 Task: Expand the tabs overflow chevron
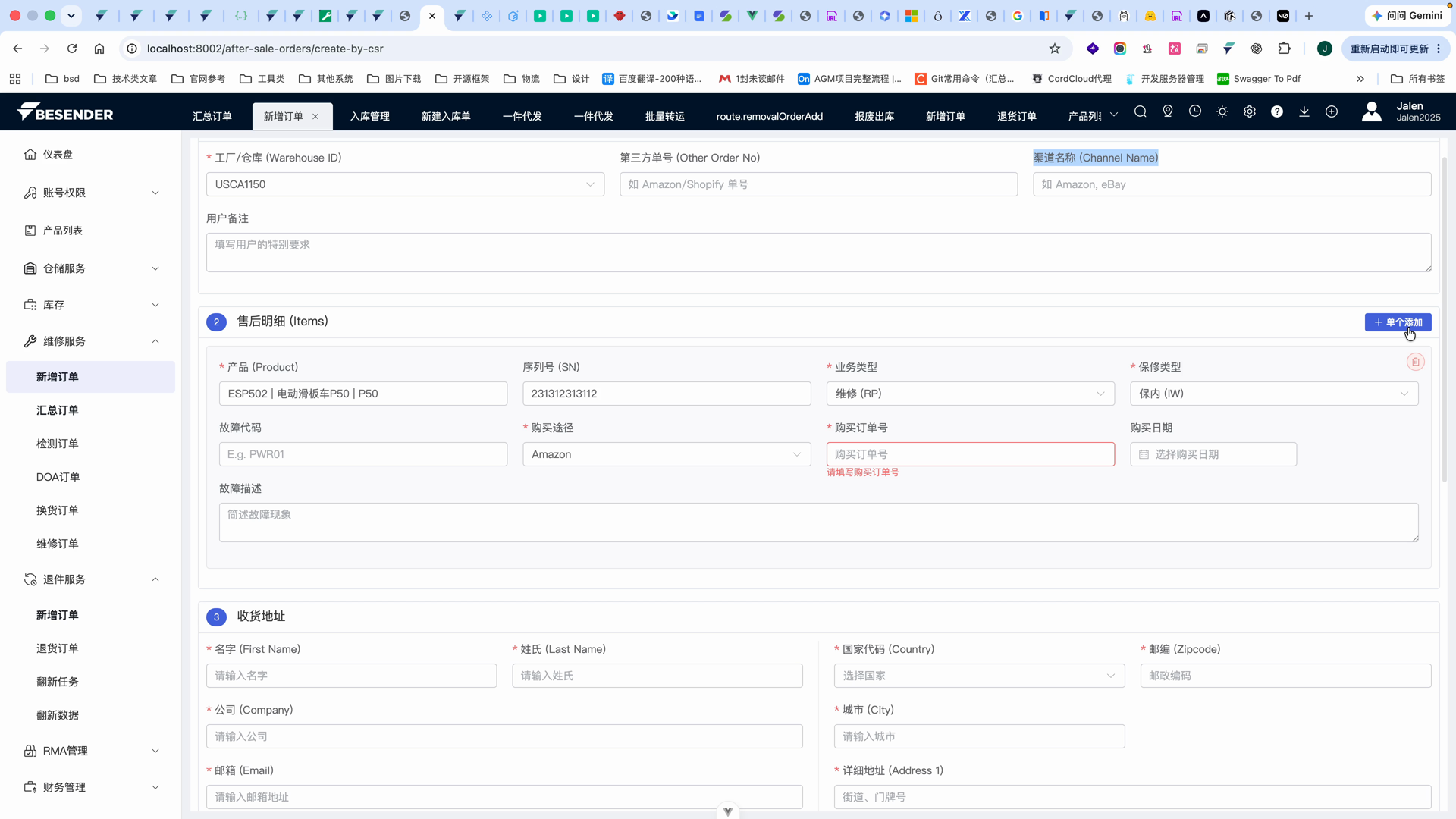(1114, 115)
